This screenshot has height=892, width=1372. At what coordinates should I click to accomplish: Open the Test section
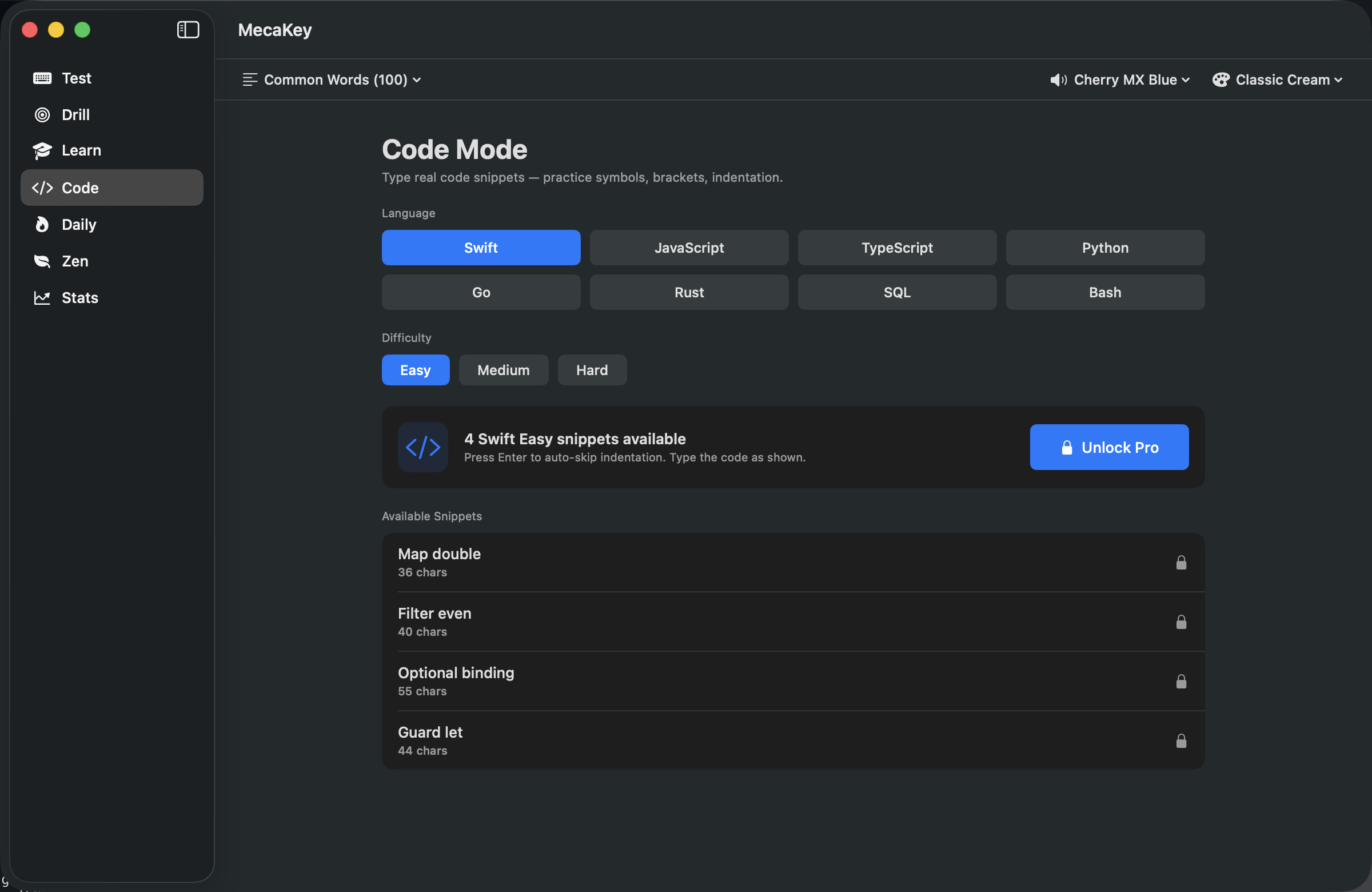(x=112, y=78)
